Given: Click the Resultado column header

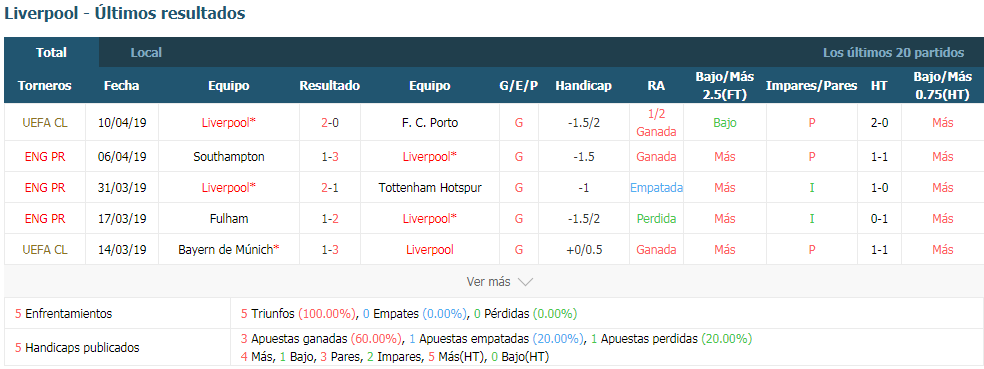Looking at the screenshot, I should (x=330, y=86).
